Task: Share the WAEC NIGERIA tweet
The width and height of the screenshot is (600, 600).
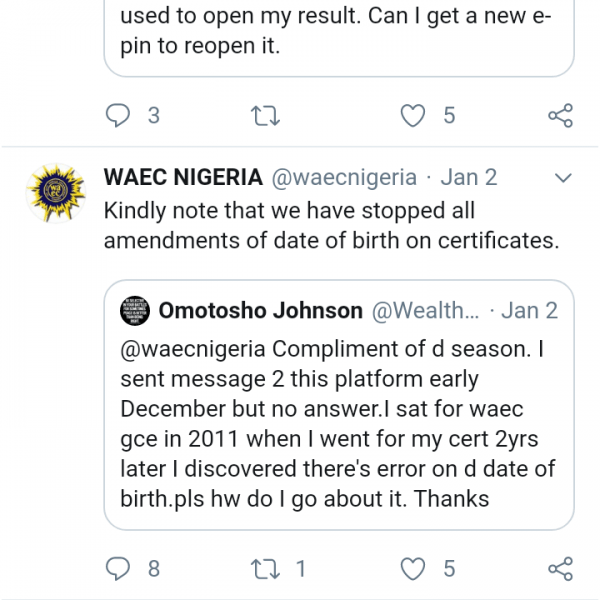Action: pyautogui.click(x=561, y=569)
